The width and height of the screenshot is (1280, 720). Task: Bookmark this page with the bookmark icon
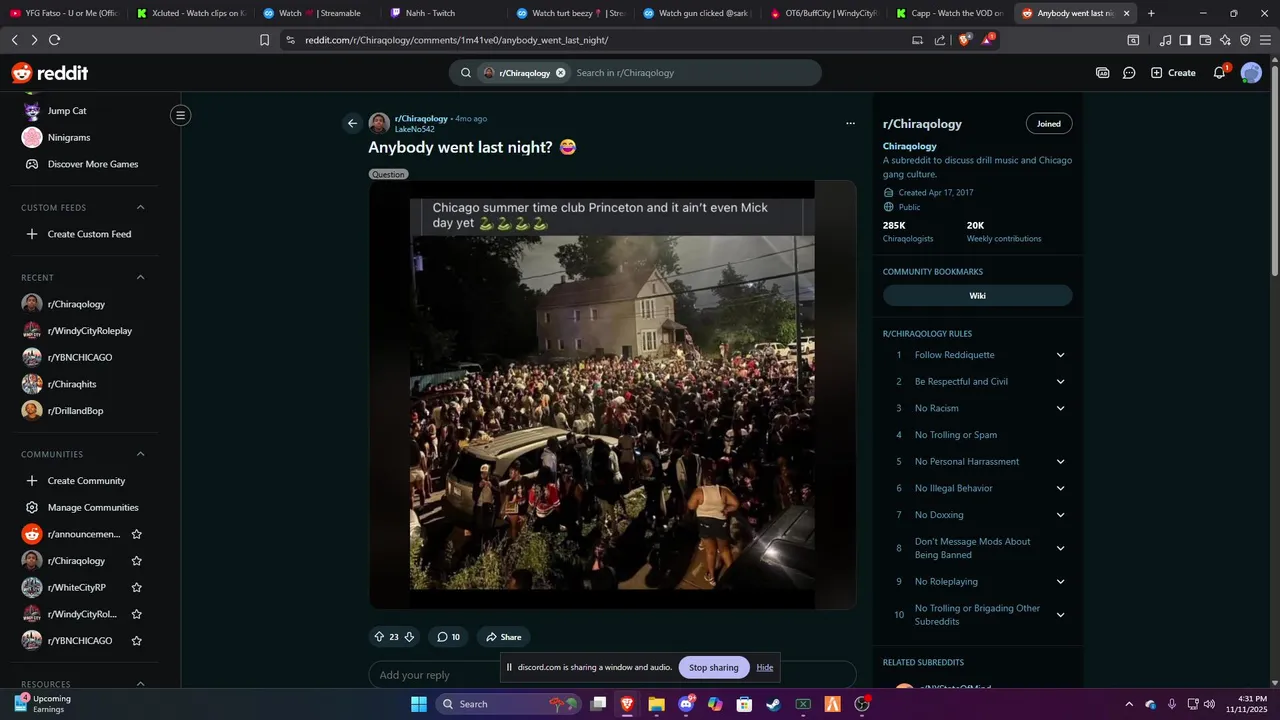(264, 40)
